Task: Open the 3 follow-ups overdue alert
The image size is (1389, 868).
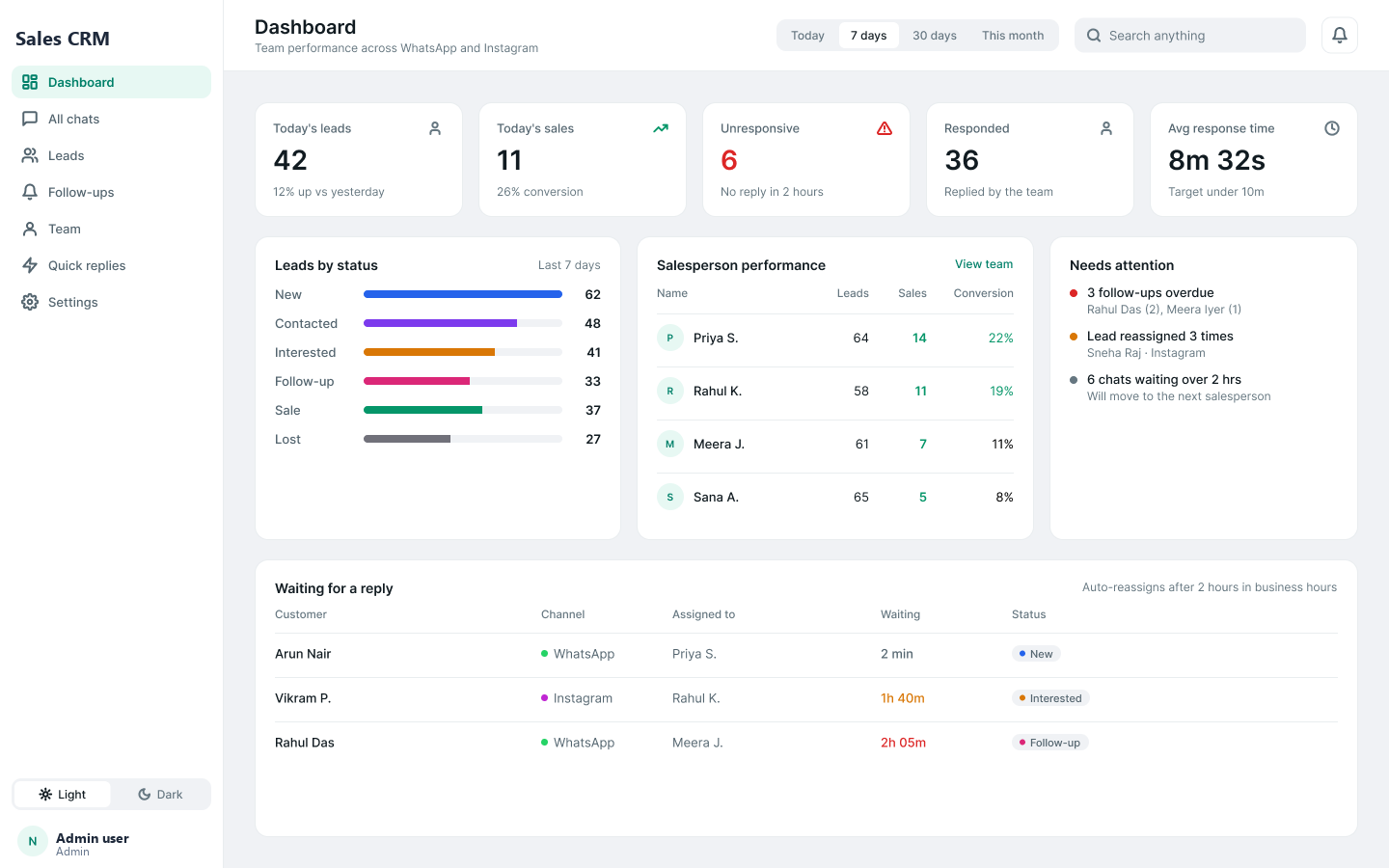Action: [x=1204, y=301]
